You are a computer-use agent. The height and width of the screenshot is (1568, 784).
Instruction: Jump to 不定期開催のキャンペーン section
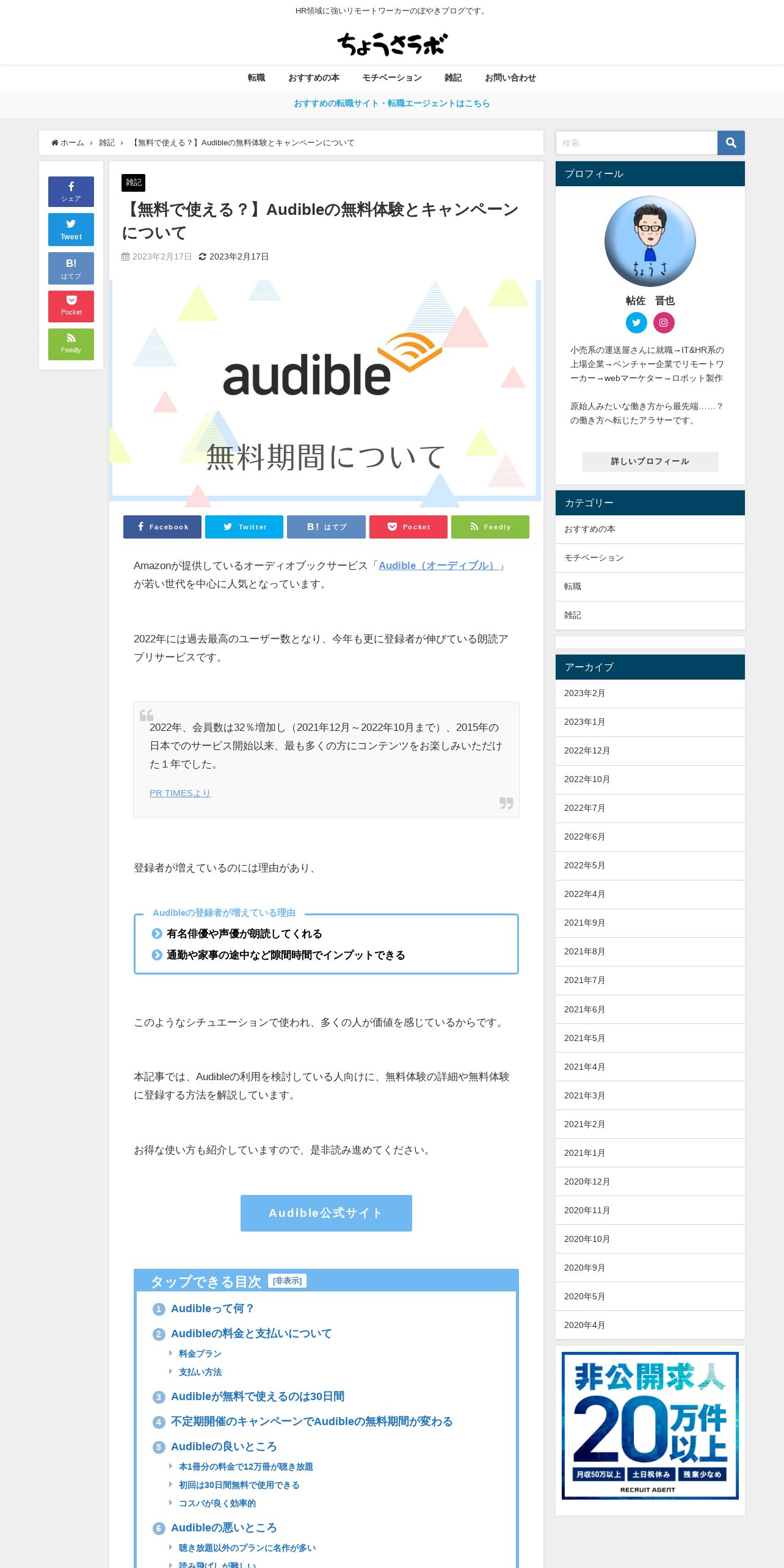point(311,1421)
